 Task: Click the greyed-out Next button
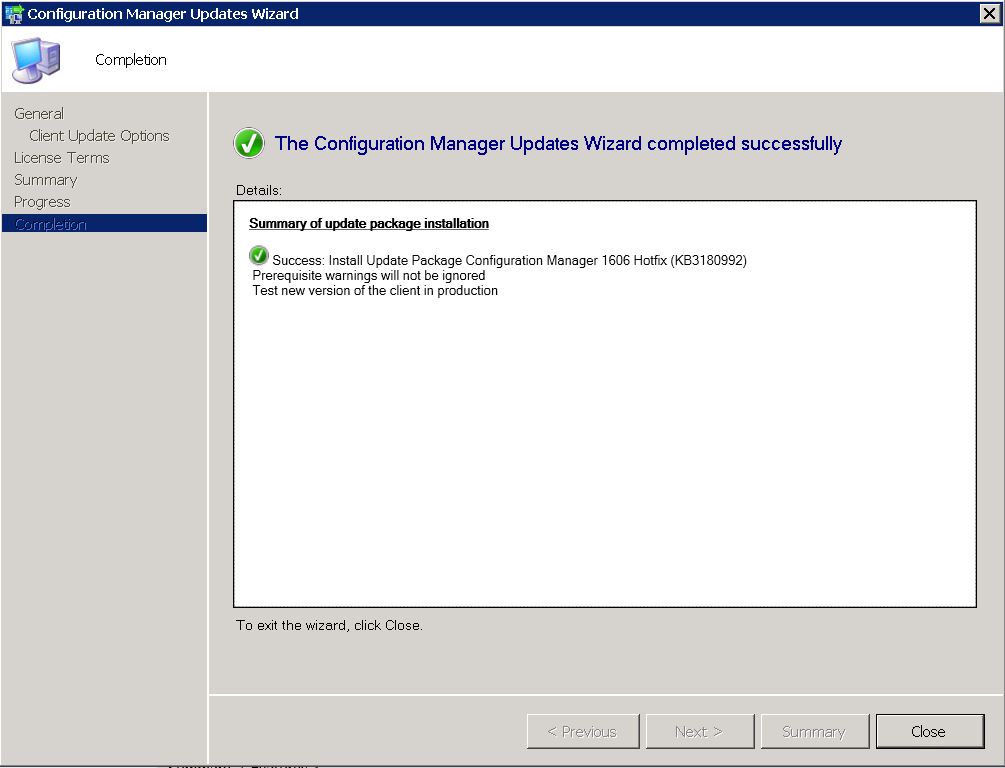(699, 731)
